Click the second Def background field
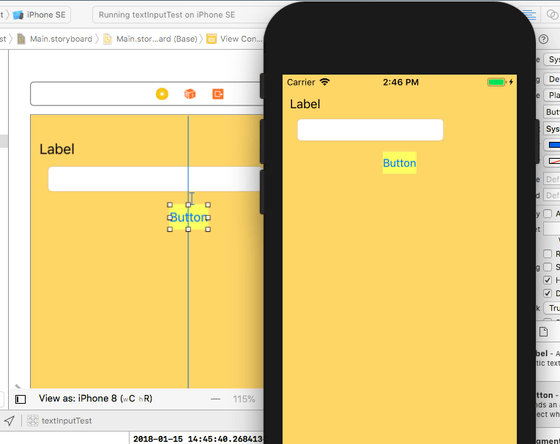560x444 pixels. 552,195
